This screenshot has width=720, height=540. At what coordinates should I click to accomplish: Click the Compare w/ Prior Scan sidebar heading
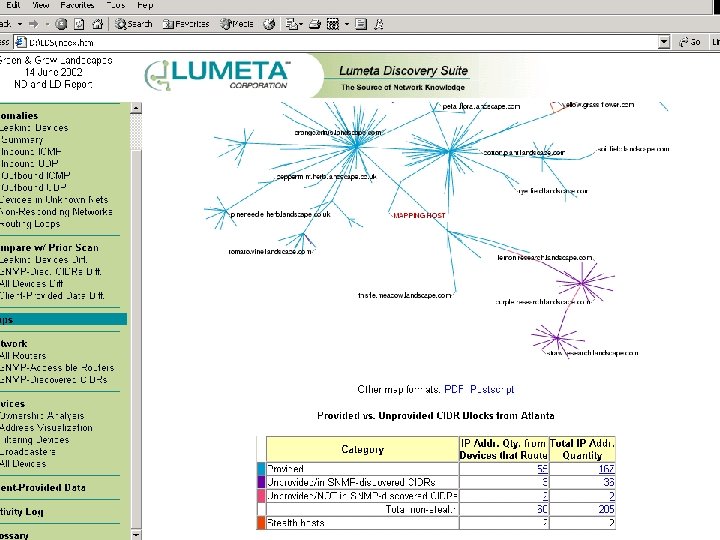[x=49, y=248]
